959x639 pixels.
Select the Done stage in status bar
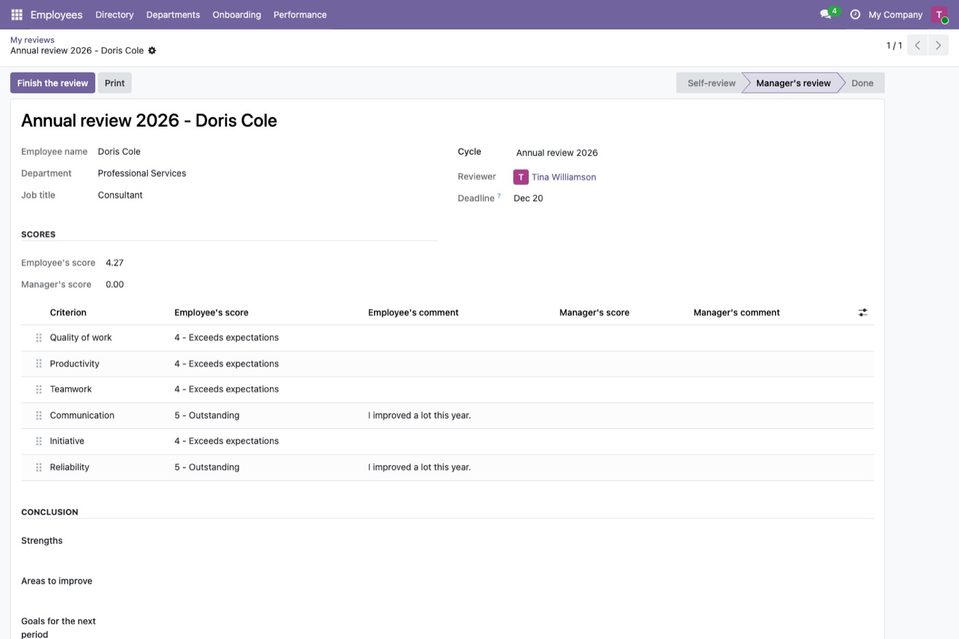(x=862, y=83)
